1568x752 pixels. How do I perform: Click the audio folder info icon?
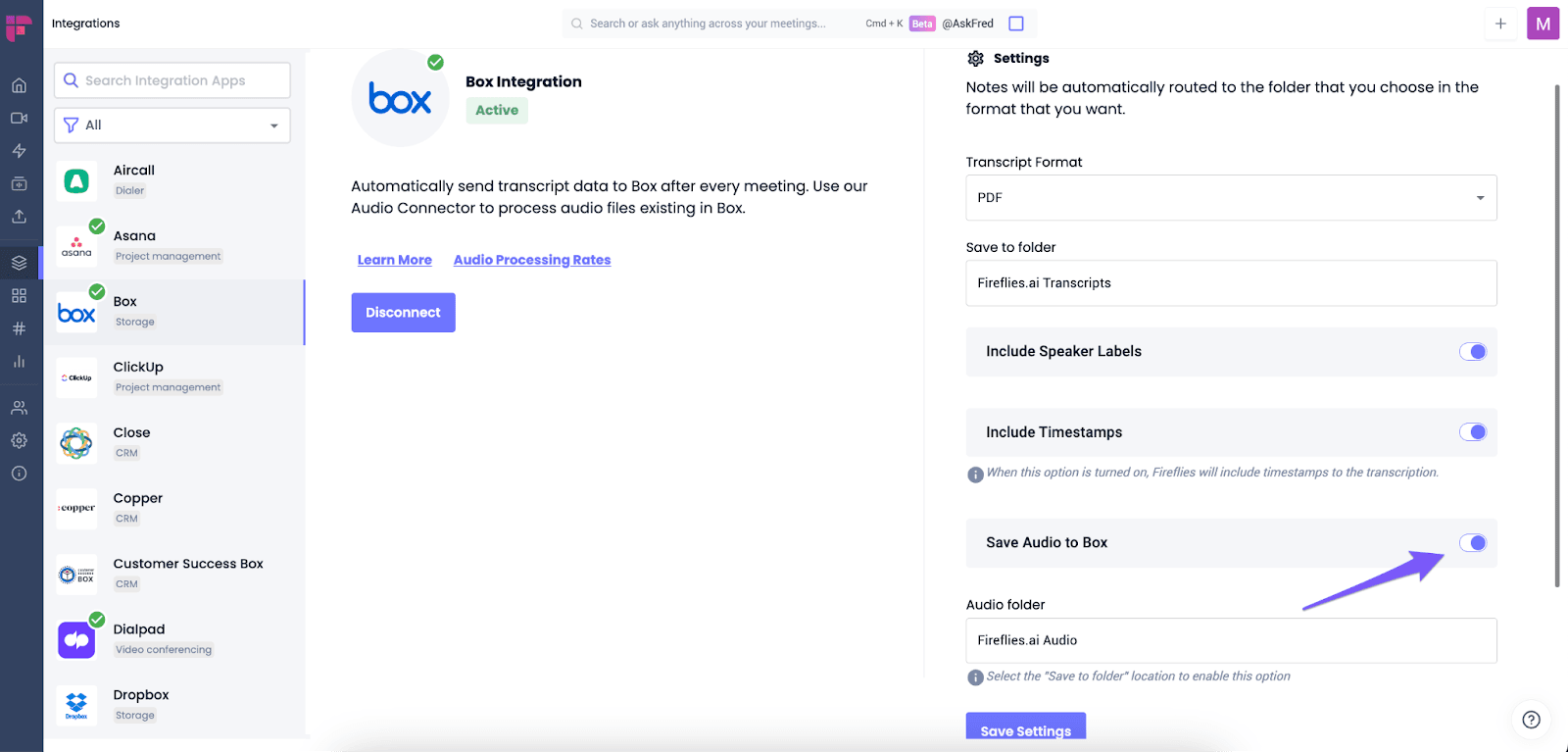[975, 677]
